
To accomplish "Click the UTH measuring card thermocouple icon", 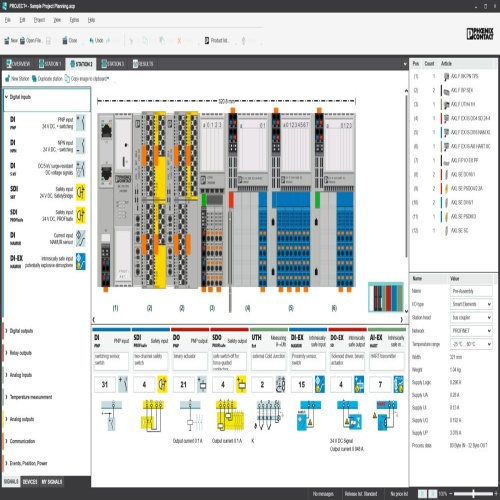I will point(280,384).
